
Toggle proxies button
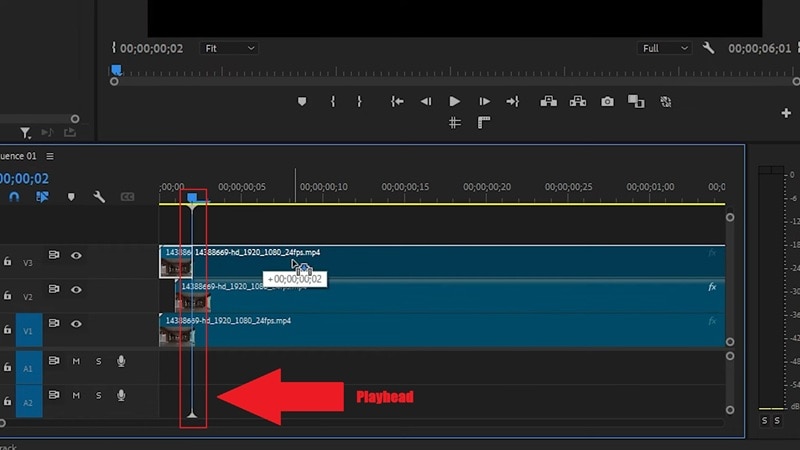(x=666, y=102)
